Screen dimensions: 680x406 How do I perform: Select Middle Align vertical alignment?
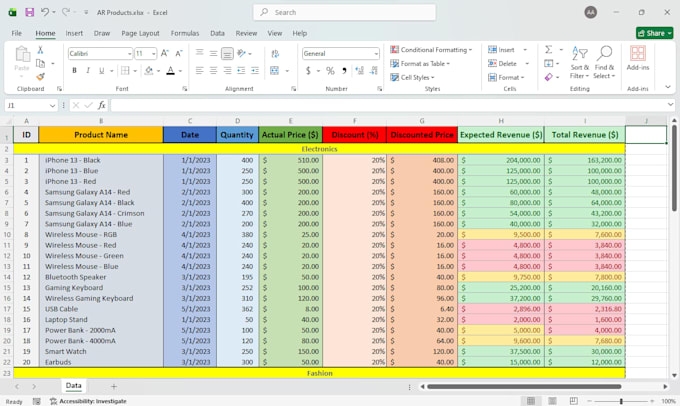(x=213, y=53)
